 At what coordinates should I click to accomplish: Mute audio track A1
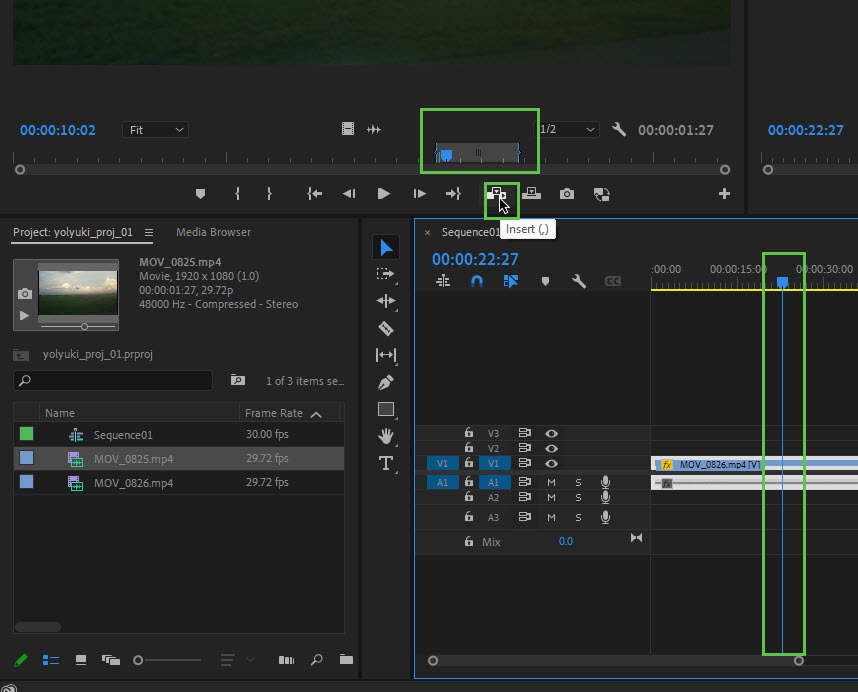[551, 482]
